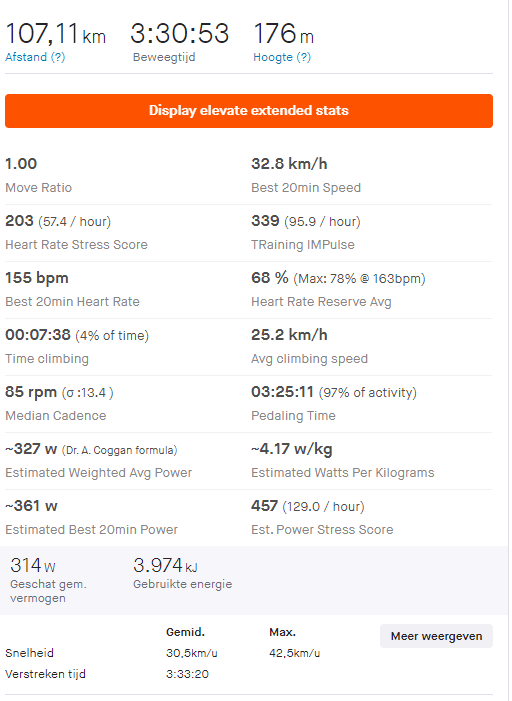The width and height of the screenshot is (512, 701).
Task: Click the Gebruikte energie 3.974 kJ value
Action: point(165,566)
